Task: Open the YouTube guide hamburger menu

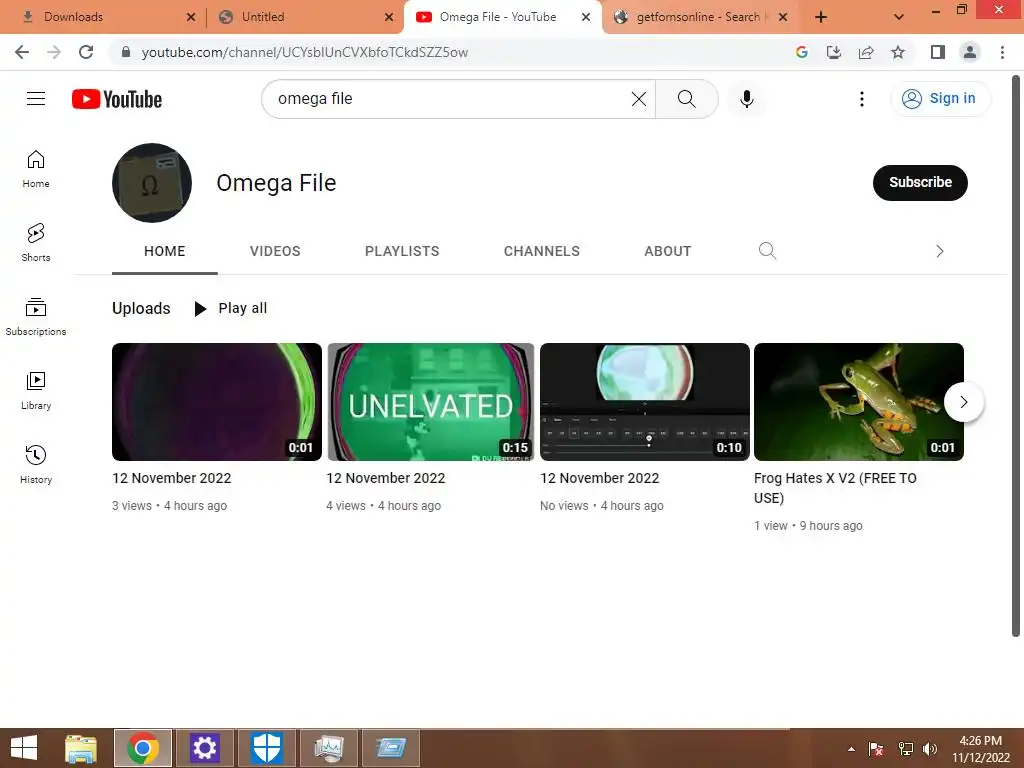Action: click(x=36, y=99)
